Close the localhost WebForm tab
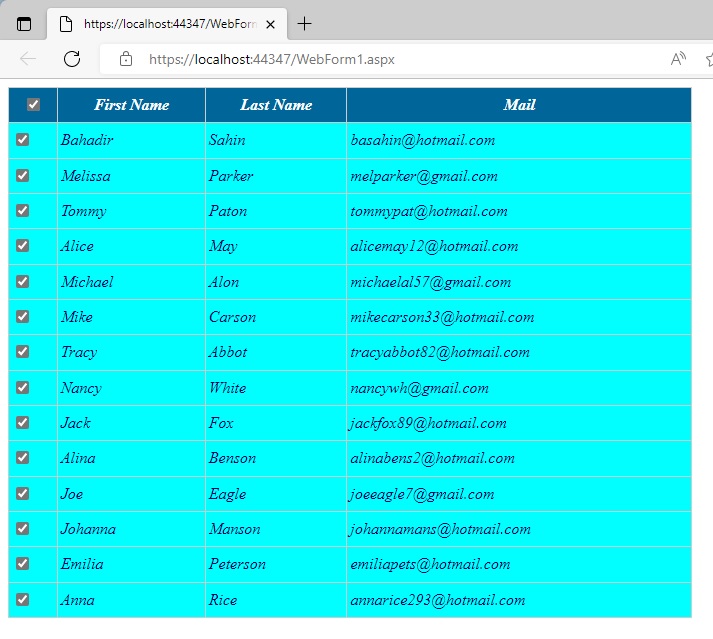Image resolution: width=713 pixels, height=639 pixels. 270,24
